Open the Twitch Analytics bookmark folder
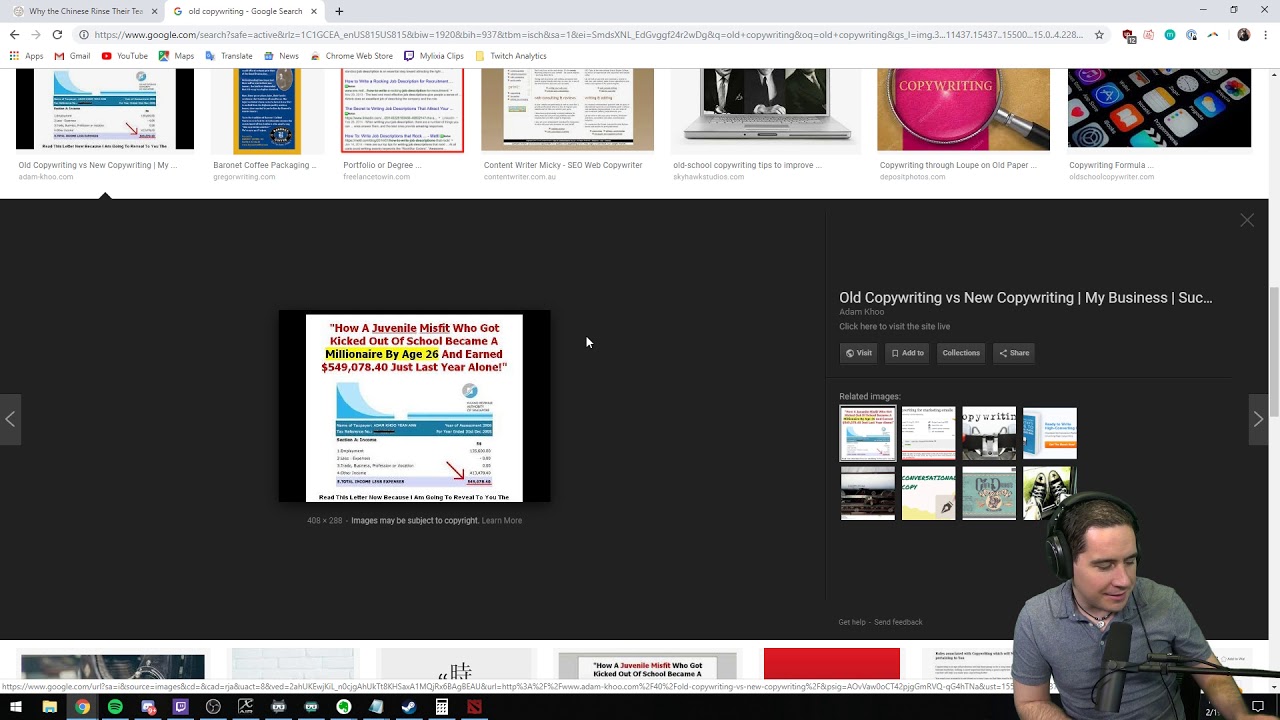Image resolution: width=1280 pixels, height=720 pixels. pyautogui.click(x=510, y=56)
